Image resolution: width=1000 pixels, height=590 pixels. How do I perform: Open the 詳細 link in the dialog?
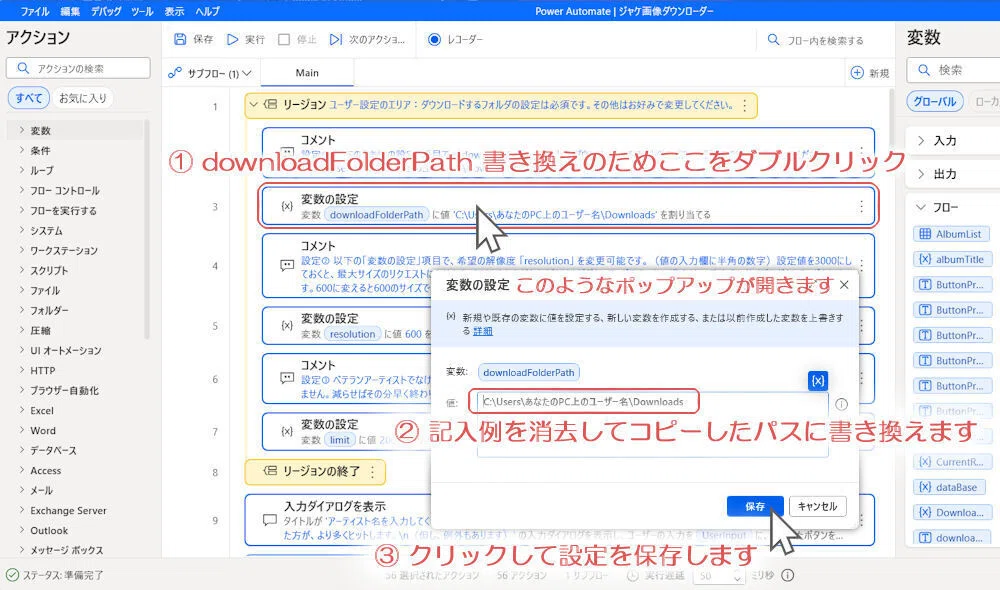(x=483, y=331)
